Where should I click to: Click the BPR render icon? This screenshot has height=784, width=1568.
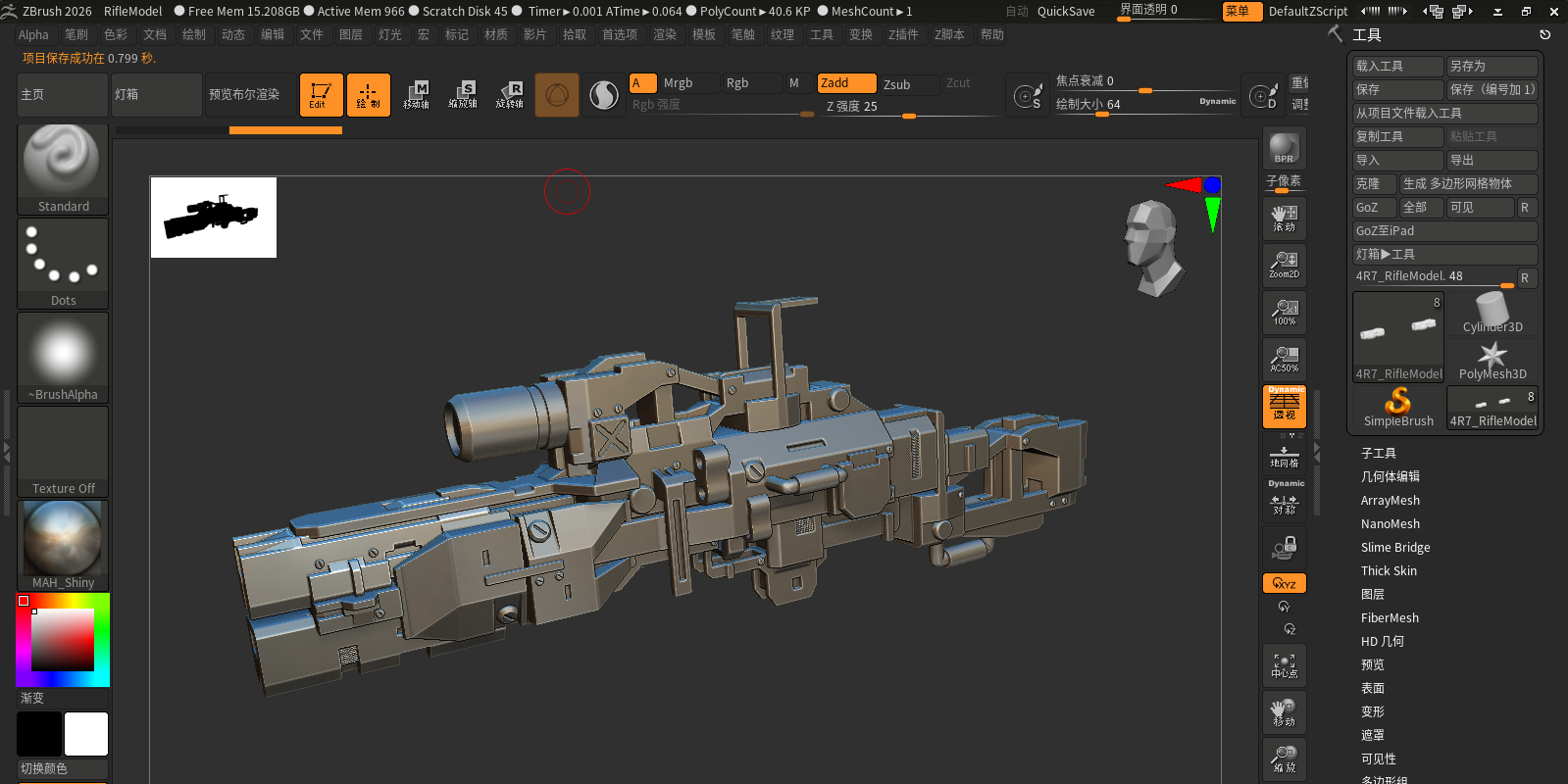point(1284,148)
